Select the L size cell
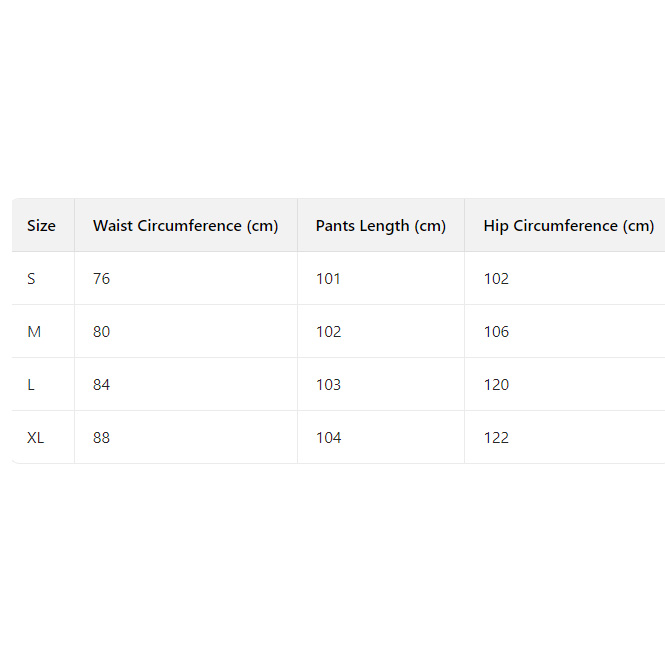 (x=31, y=385)
